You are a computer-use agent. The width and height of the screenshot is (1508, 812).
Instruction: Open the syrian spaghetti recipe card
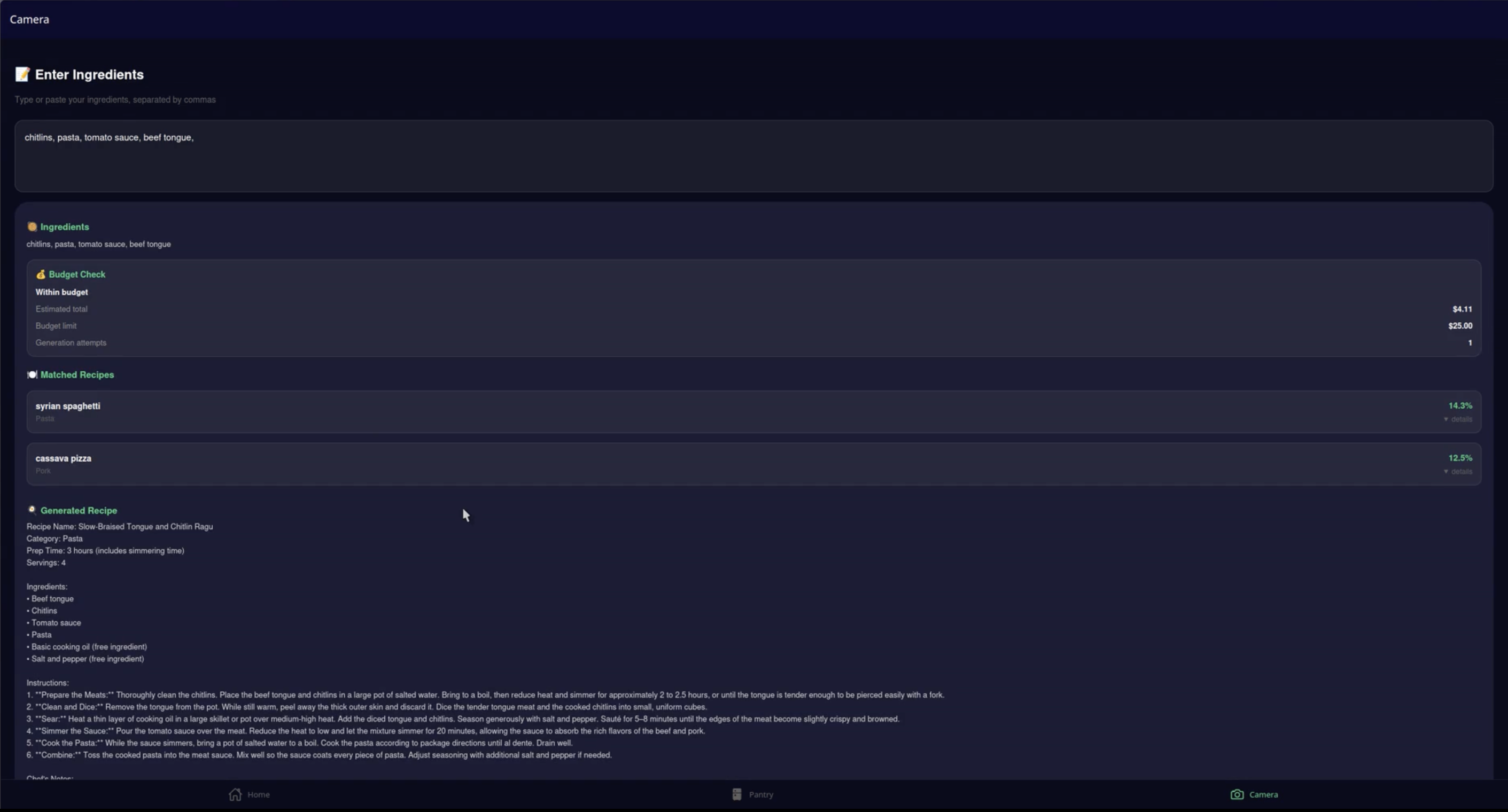(754, 411)
